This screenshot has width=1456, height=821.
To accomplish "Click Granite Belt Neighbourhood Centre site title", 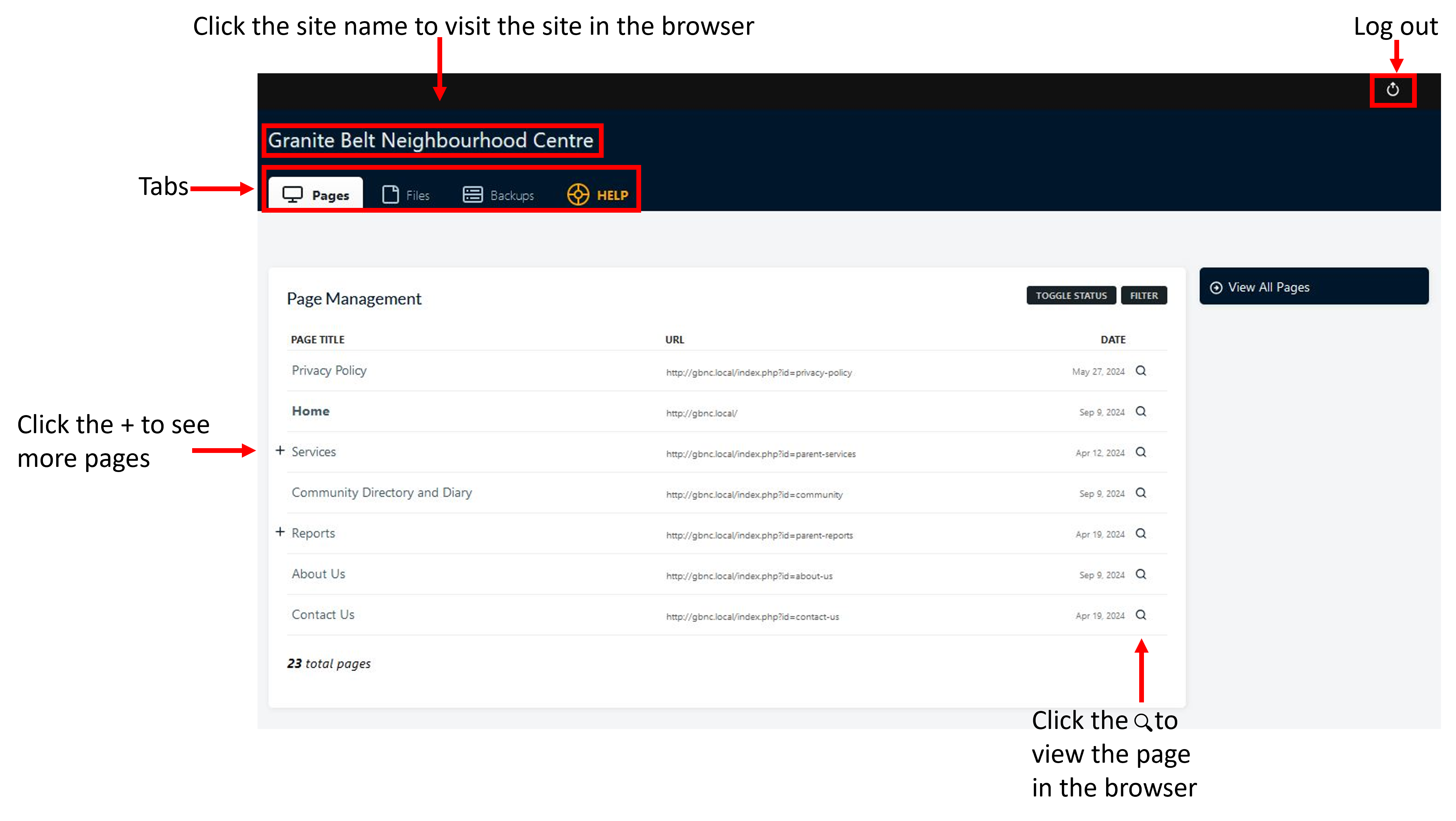I will point(431,140).
